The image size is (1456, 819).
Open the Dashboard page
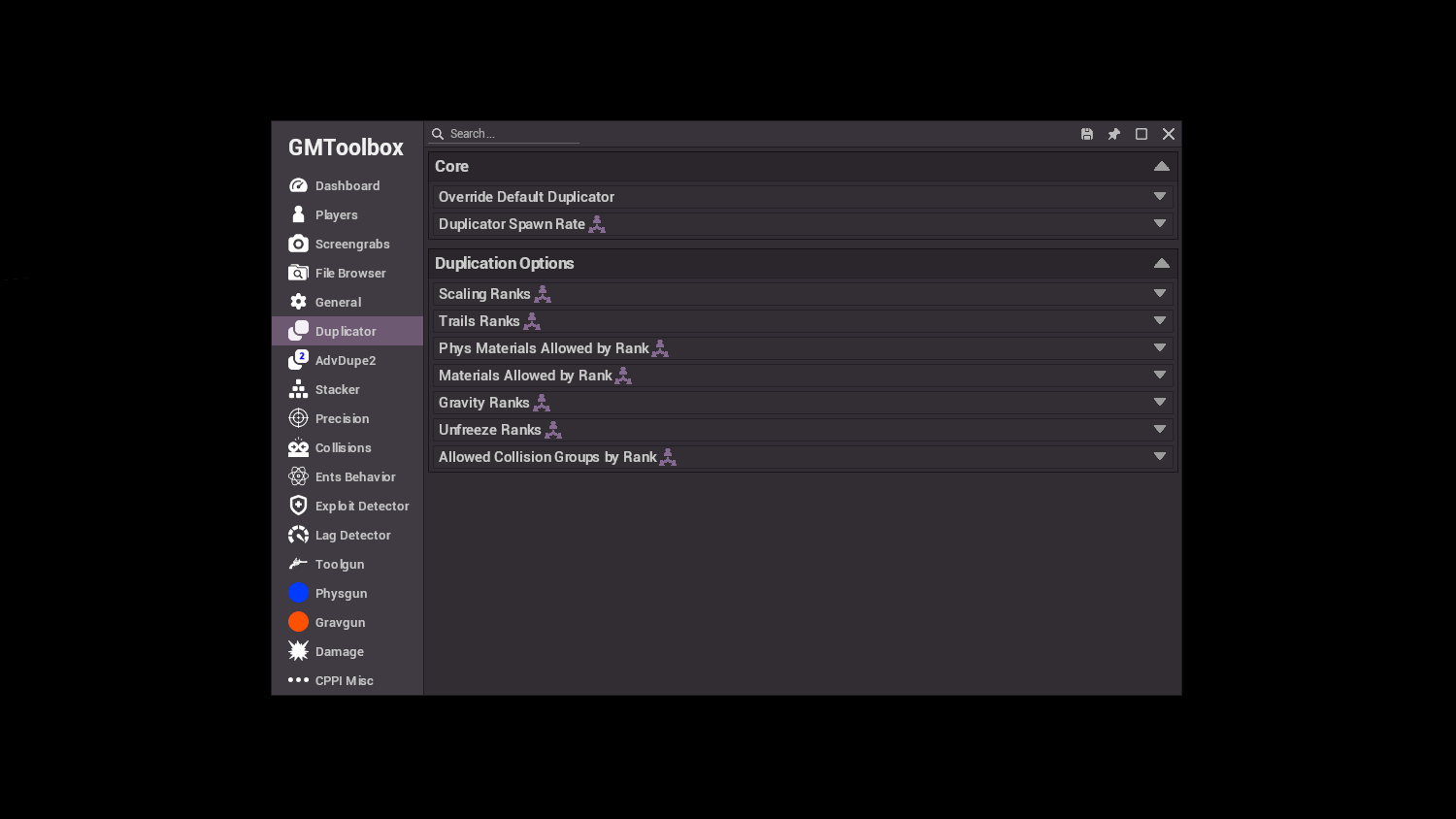(x=347, y=185)
